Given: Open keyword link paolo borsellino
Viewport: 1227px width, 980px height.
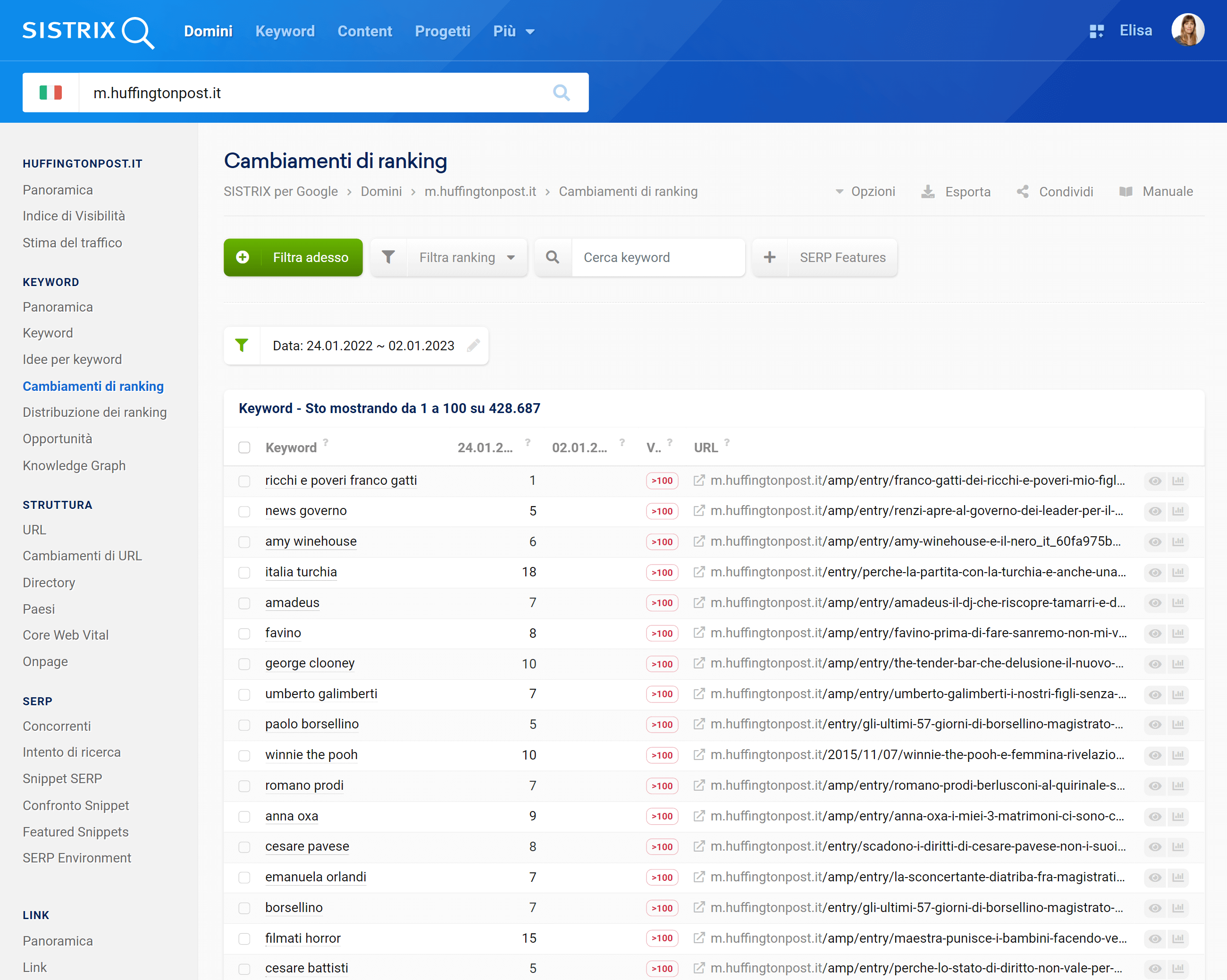Looking at the screenshot, I should pyautogui.click(x=312, y=724).
